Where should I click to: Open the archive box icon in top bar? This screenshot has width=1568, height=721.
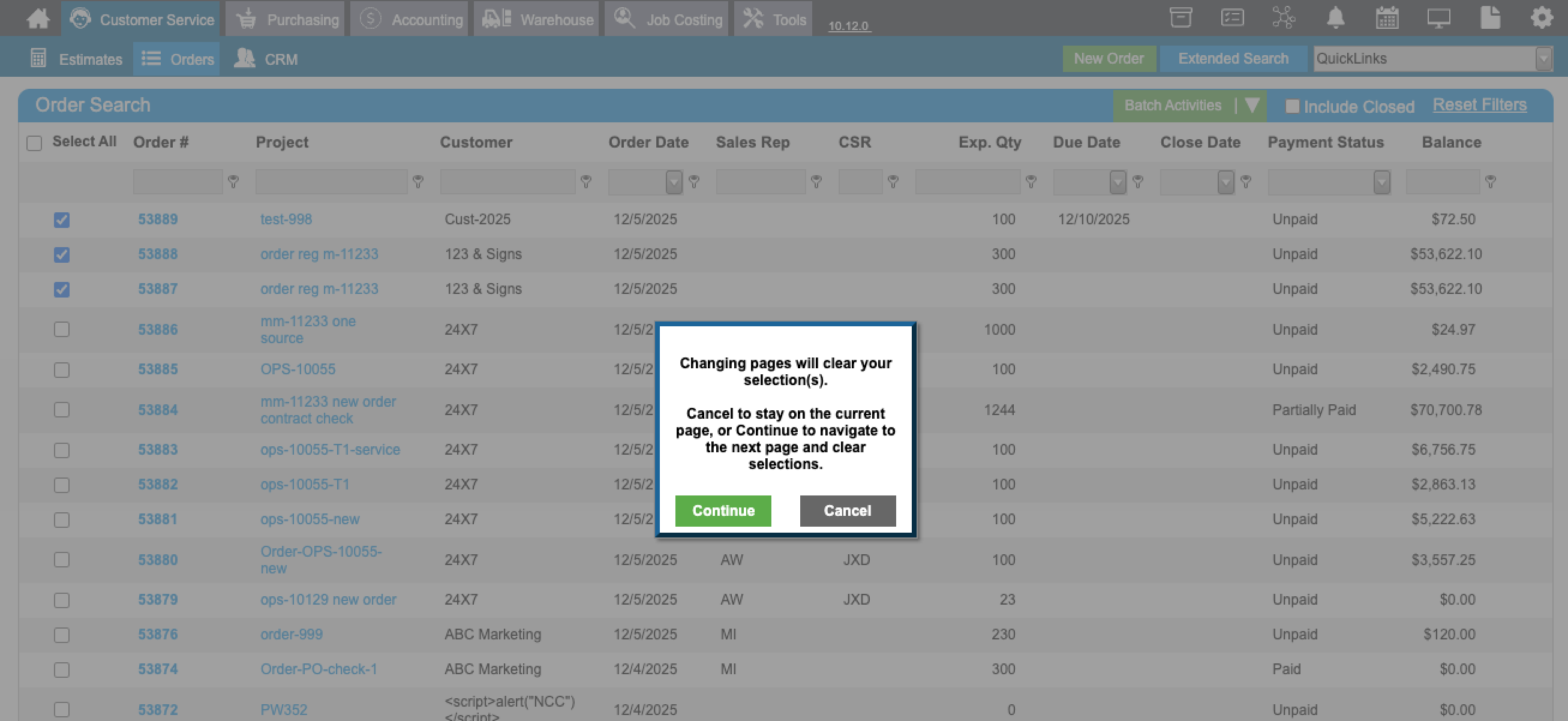pos(1180,17)
